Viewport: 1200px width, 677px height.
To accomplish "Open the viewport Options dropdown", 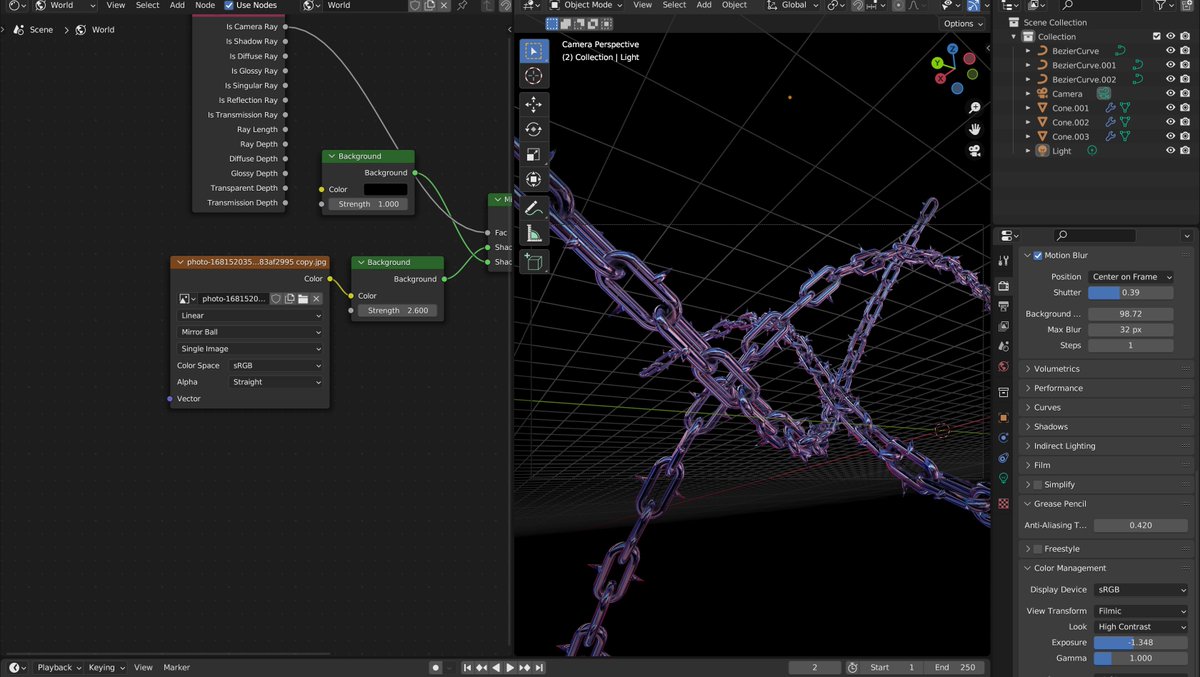I will pyautogui.click(x=962, y=23).
